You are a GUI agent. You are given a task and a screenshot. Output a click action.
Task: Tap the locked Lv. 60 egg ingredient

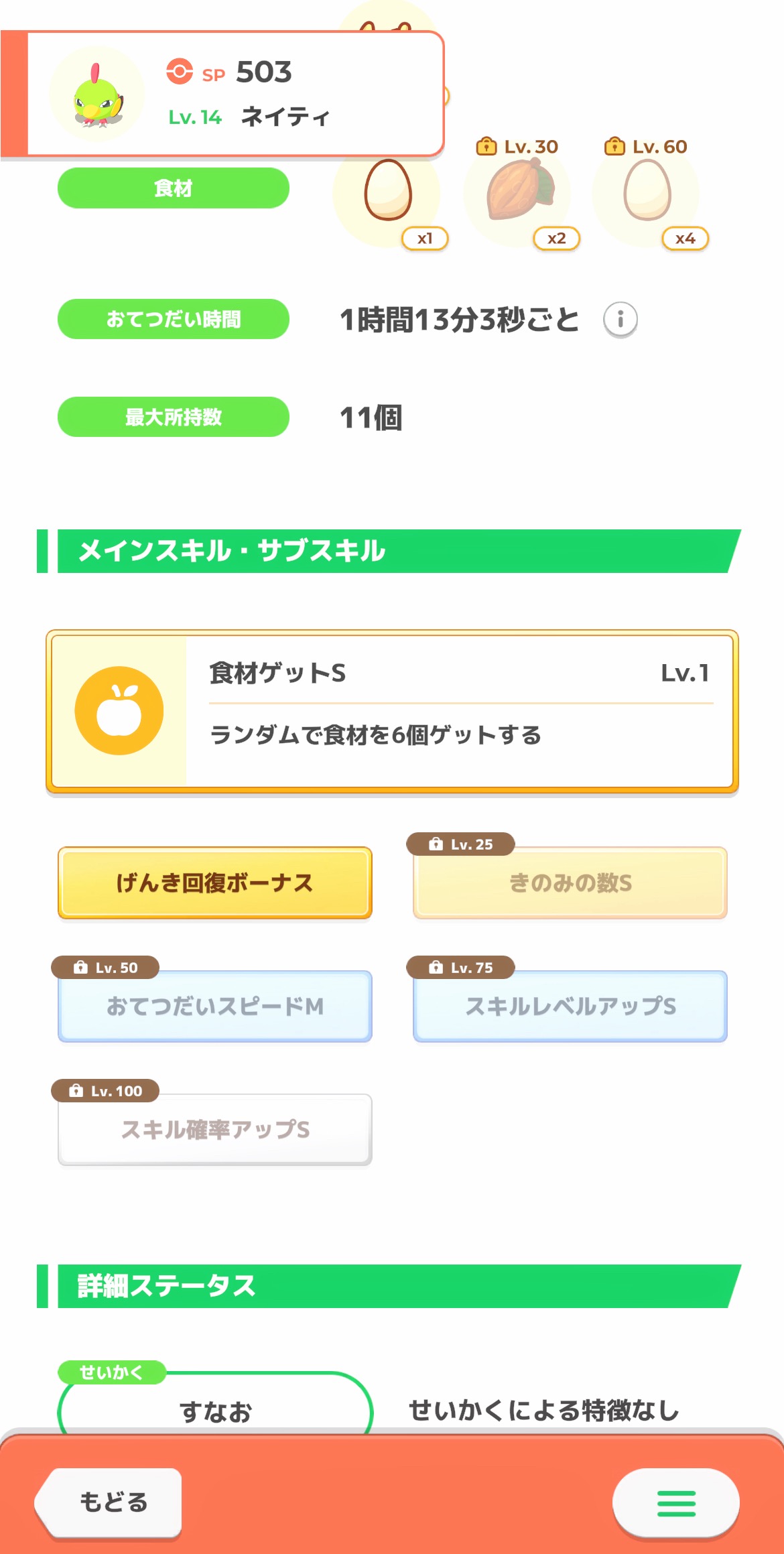pos(647,191)
